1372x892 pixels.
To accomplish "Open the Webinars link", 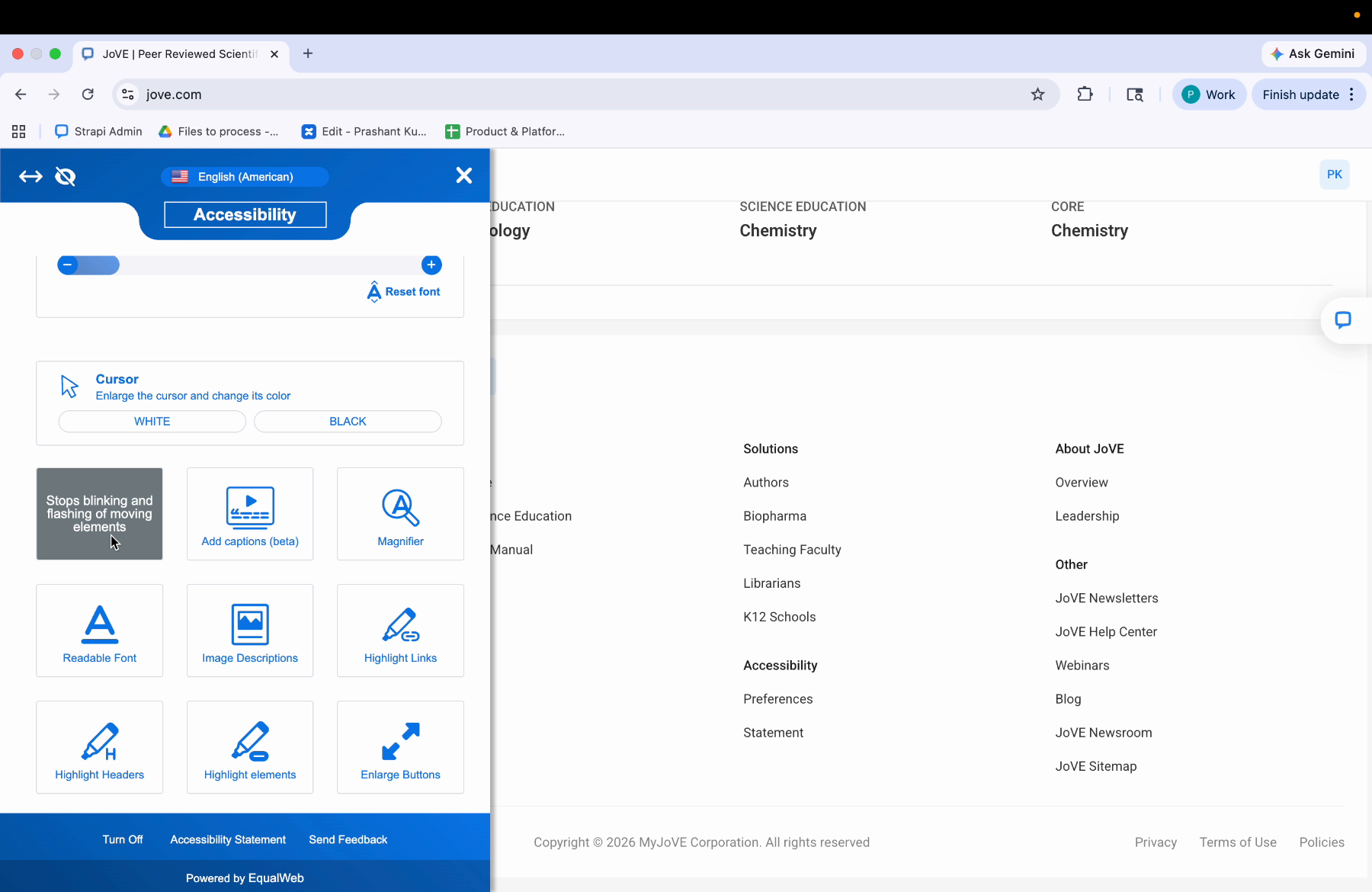I will [1082, 666].
